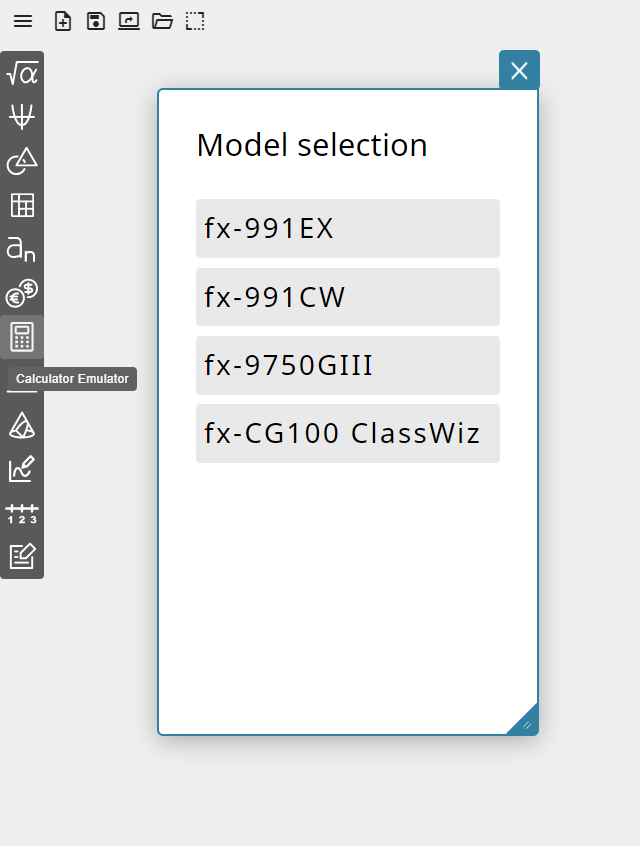Select fx-9750GIII from model list
This screenshot has width=640, height=846.
pyautogui.click(x=348, y=365)
